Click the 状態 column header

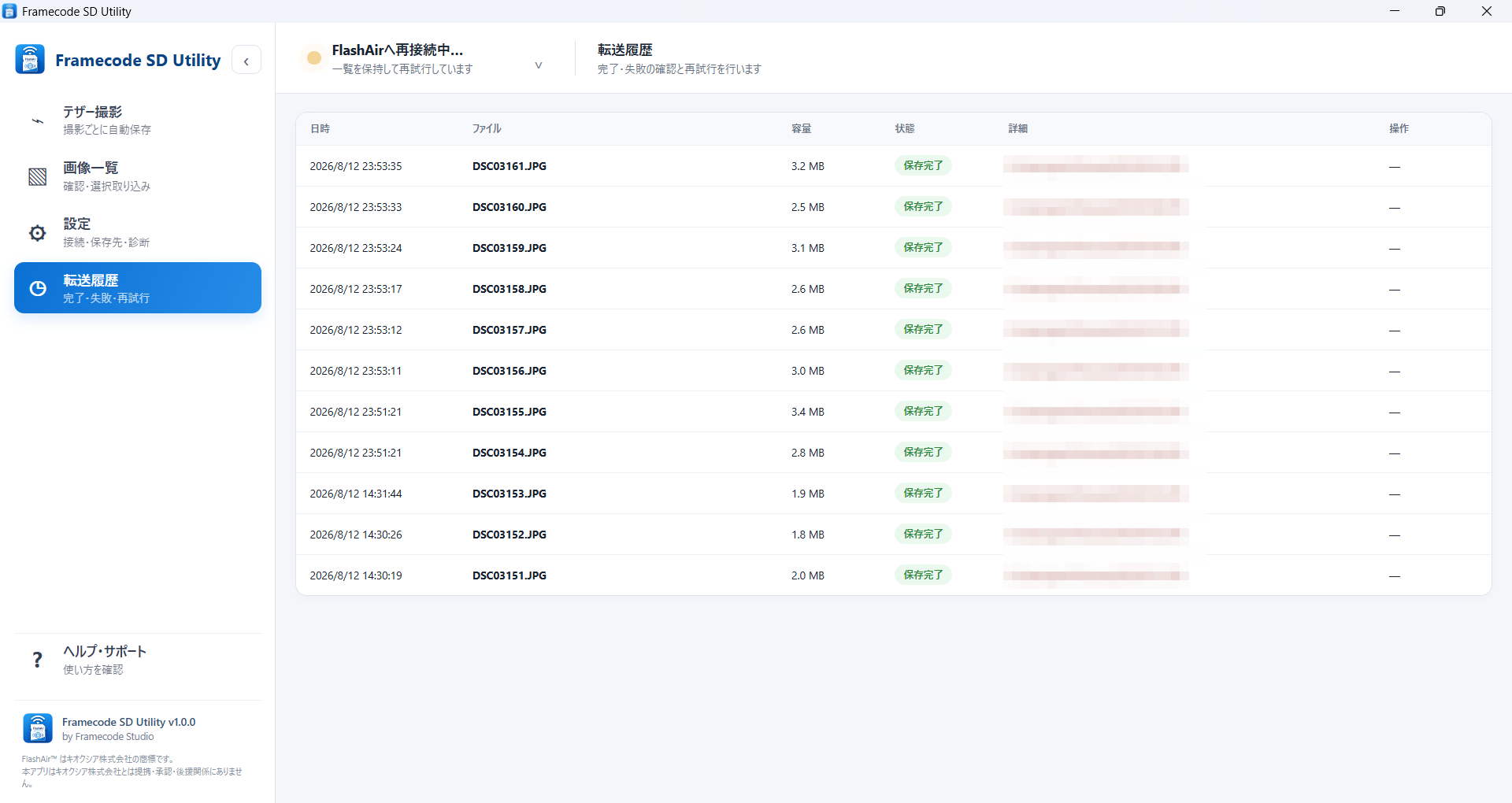[x=905, y=128]
